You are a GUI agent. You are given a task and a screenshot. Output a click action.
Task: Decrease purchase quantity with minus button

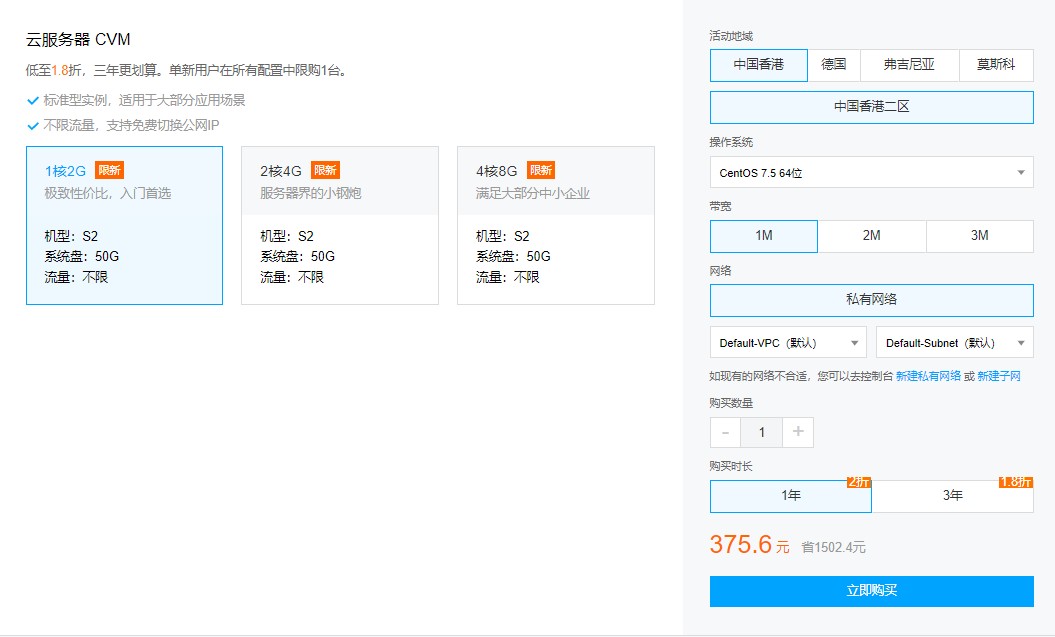725,433
